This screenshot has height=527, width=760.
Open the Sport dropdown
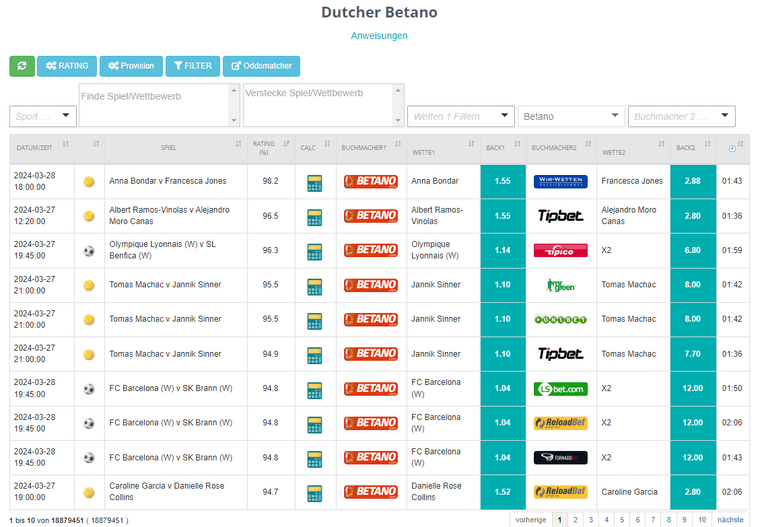pyautogui.click(x=43, y=116)
